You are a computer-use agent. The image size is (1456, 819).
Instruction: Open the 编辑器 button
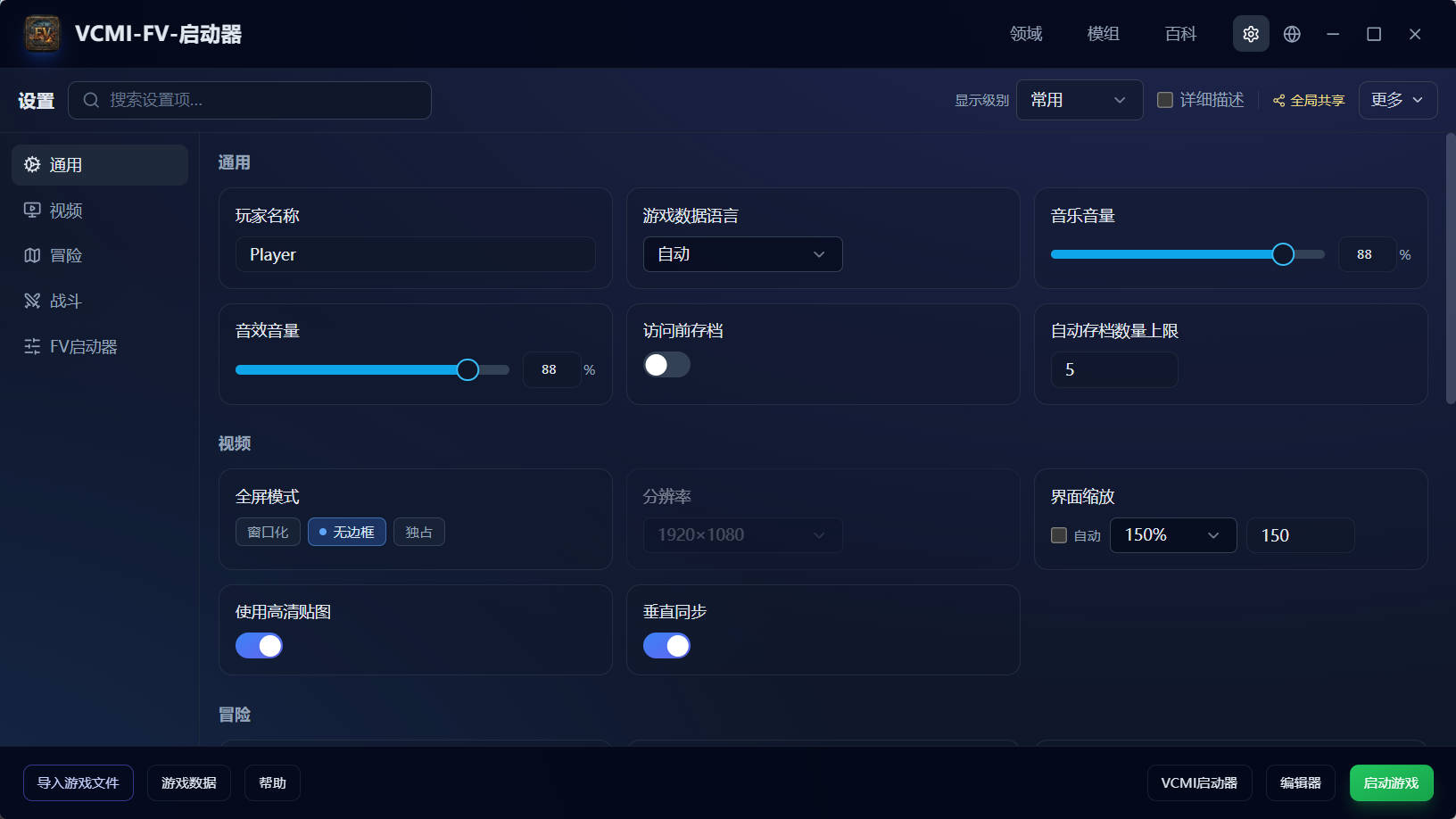pos(1301,782)
